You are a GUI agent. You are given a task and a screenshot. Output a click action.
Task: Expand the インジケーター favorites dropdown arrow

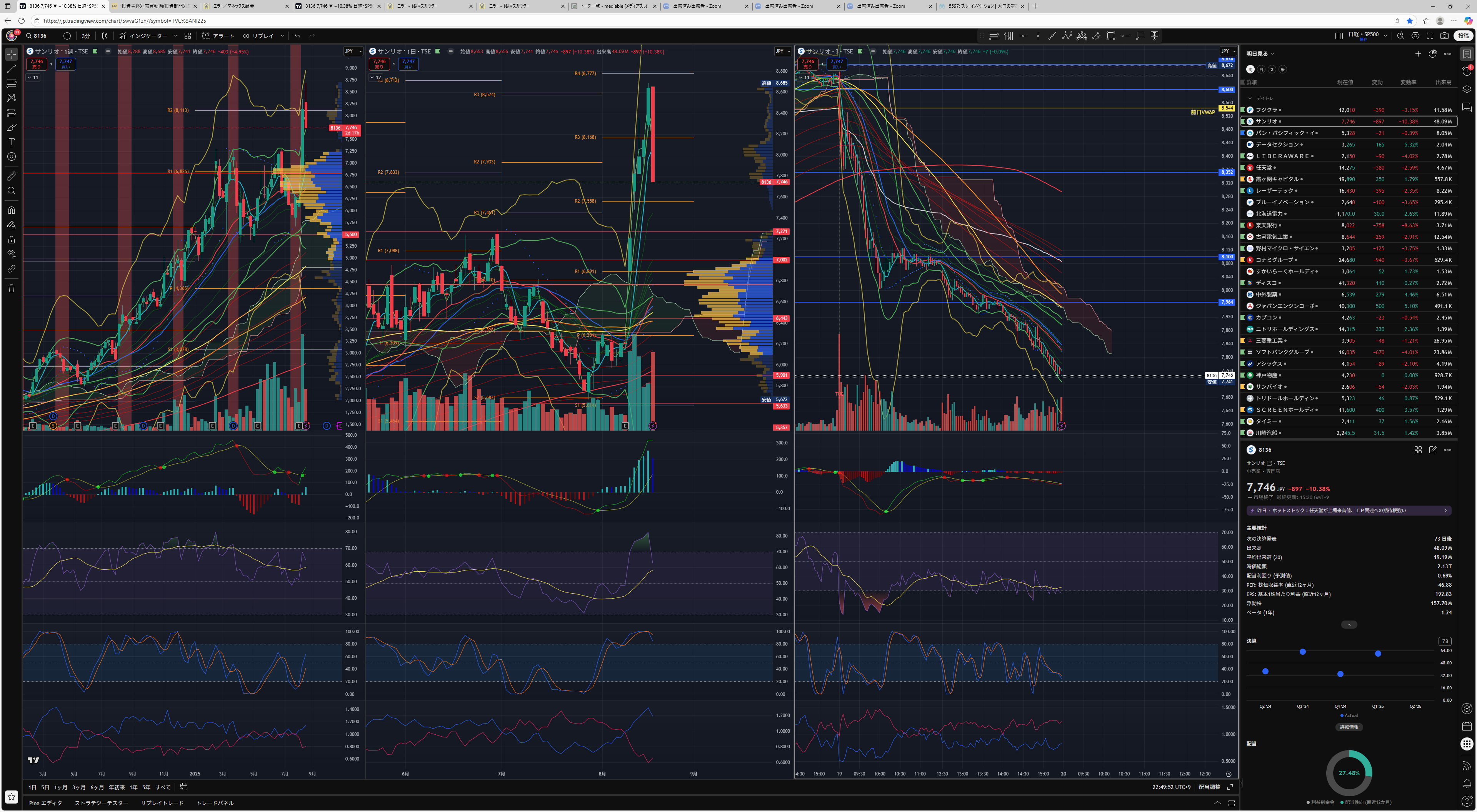[x=175, y=35]
